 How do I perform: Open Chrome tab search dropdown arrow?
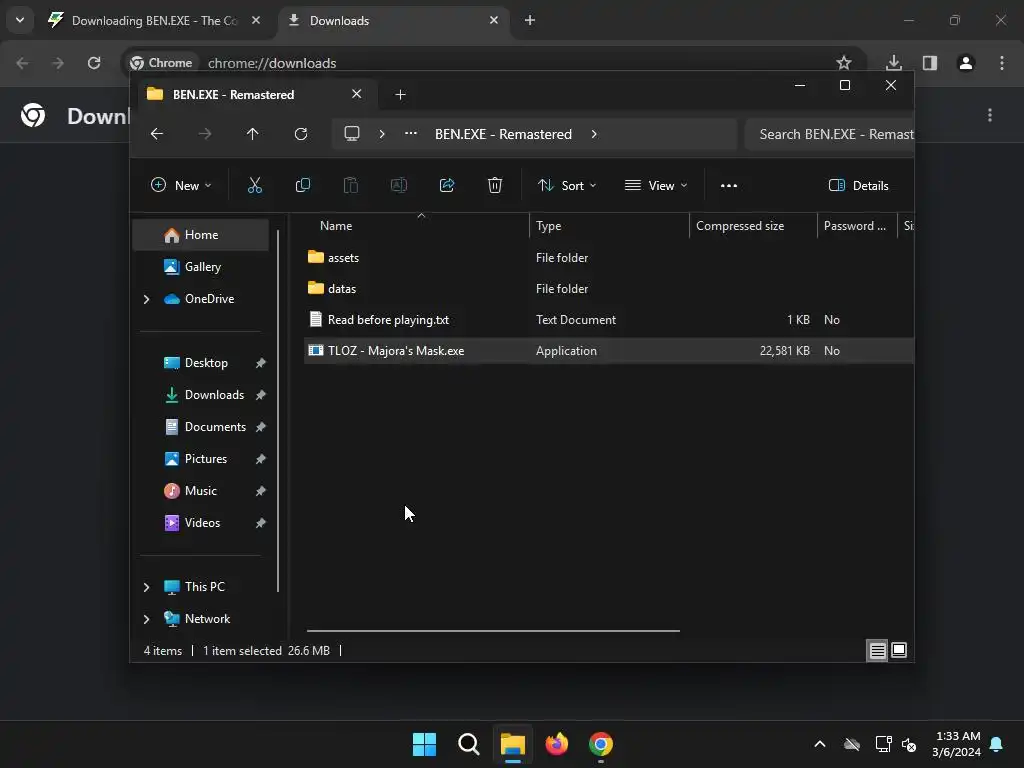tap(20, 20)
